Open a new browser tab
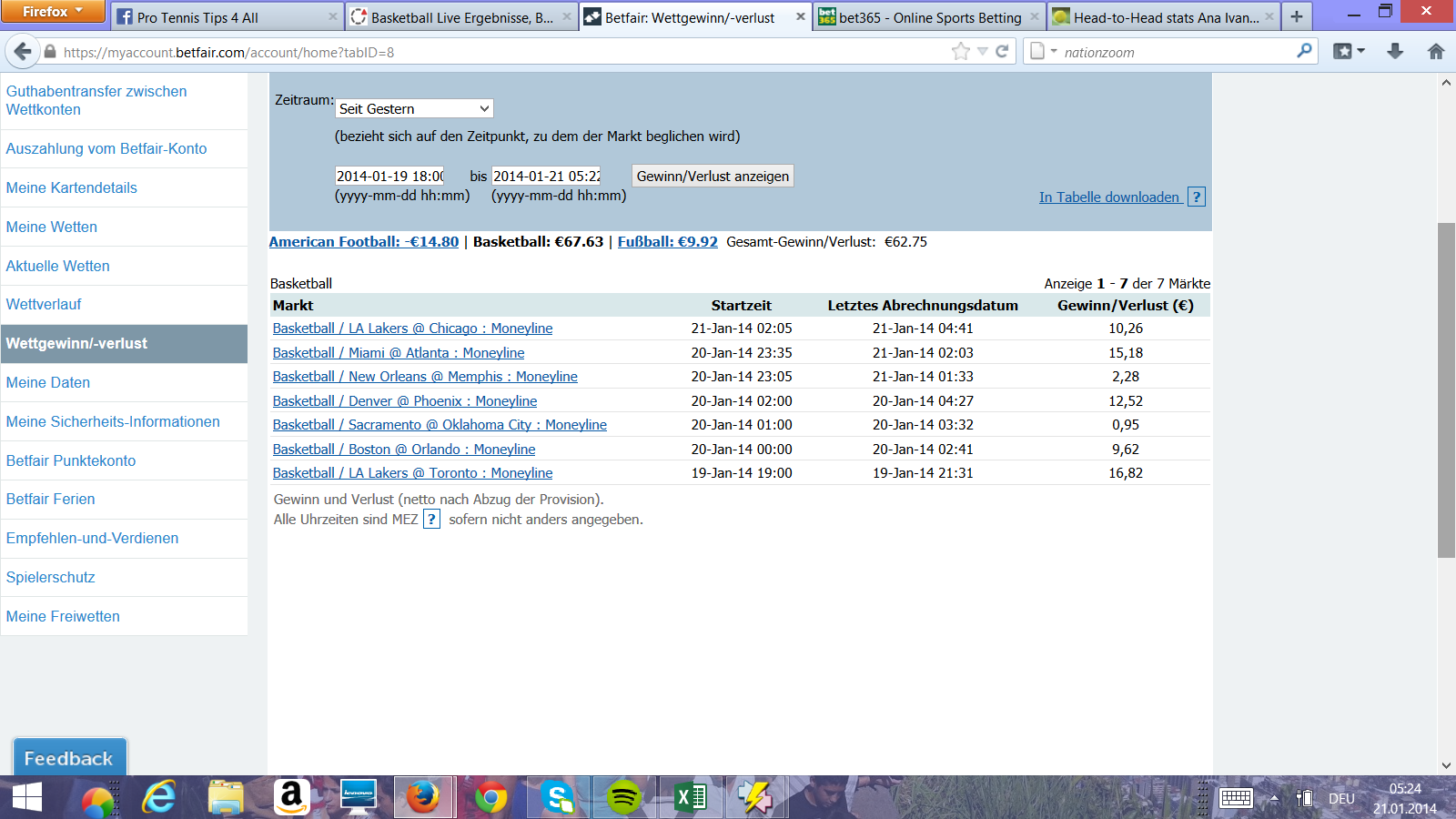Viewport: 1456px width, 819px height. (1296, 16)
